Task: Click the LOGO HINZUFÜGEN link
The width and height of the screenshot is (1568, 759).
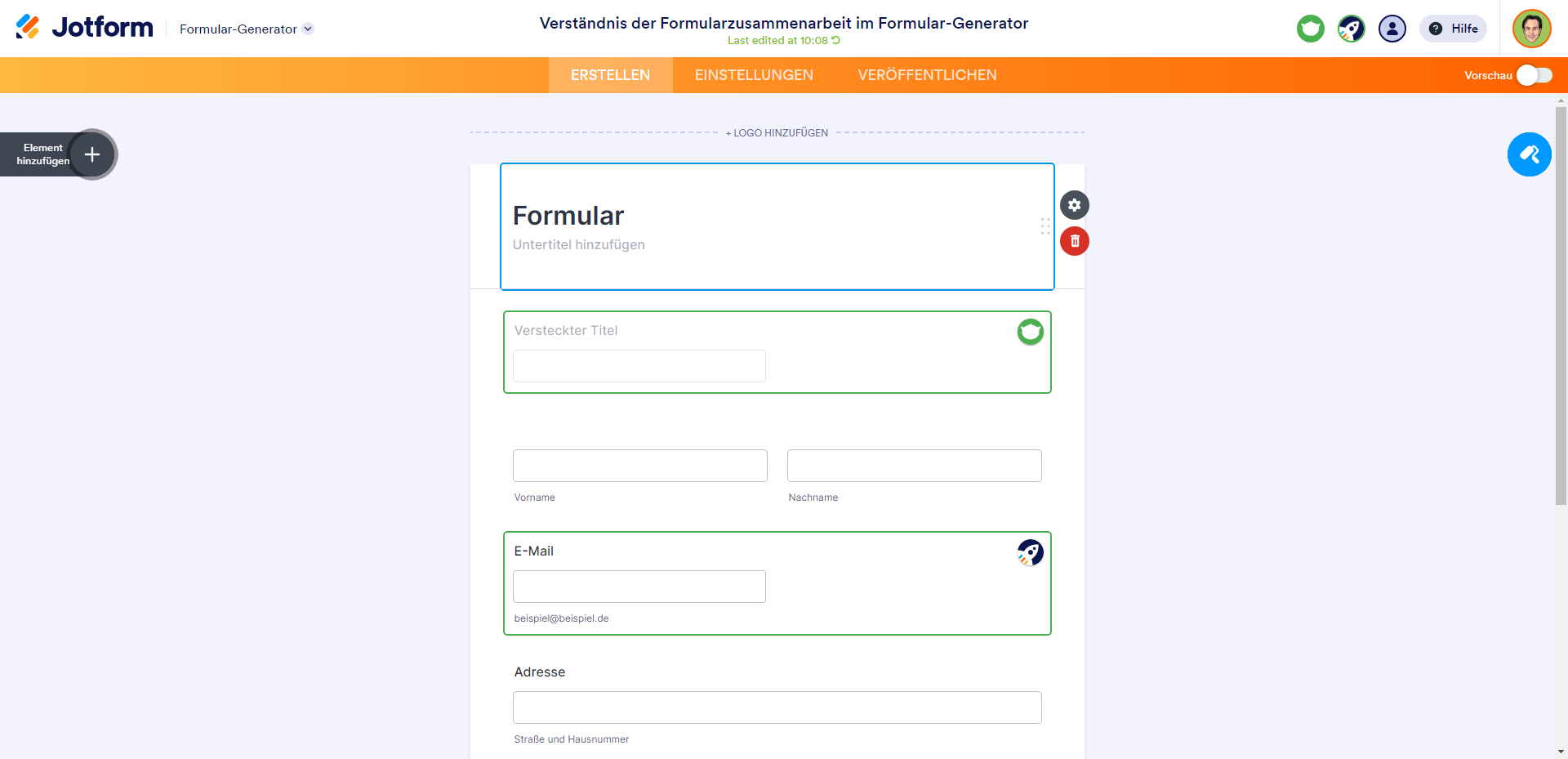Action: pos(777,132)
